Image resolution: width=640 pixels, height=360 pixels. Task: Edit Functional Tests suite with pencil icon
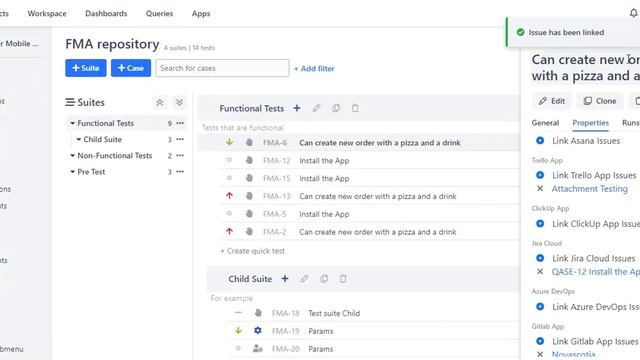pos(316,108)
